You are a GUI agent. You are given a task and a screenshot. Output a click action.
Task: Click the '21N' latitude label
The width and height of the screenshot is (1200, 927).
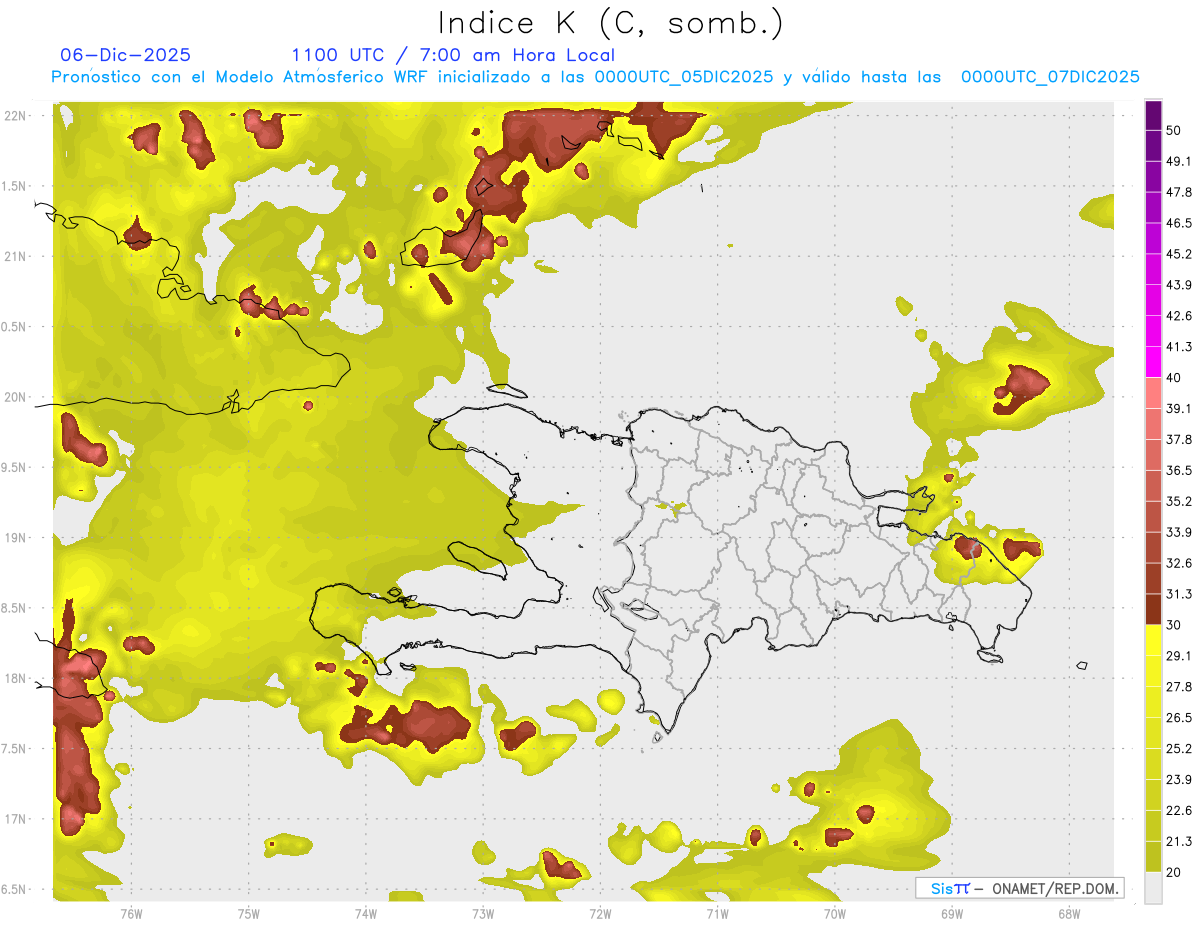(17, 256)
